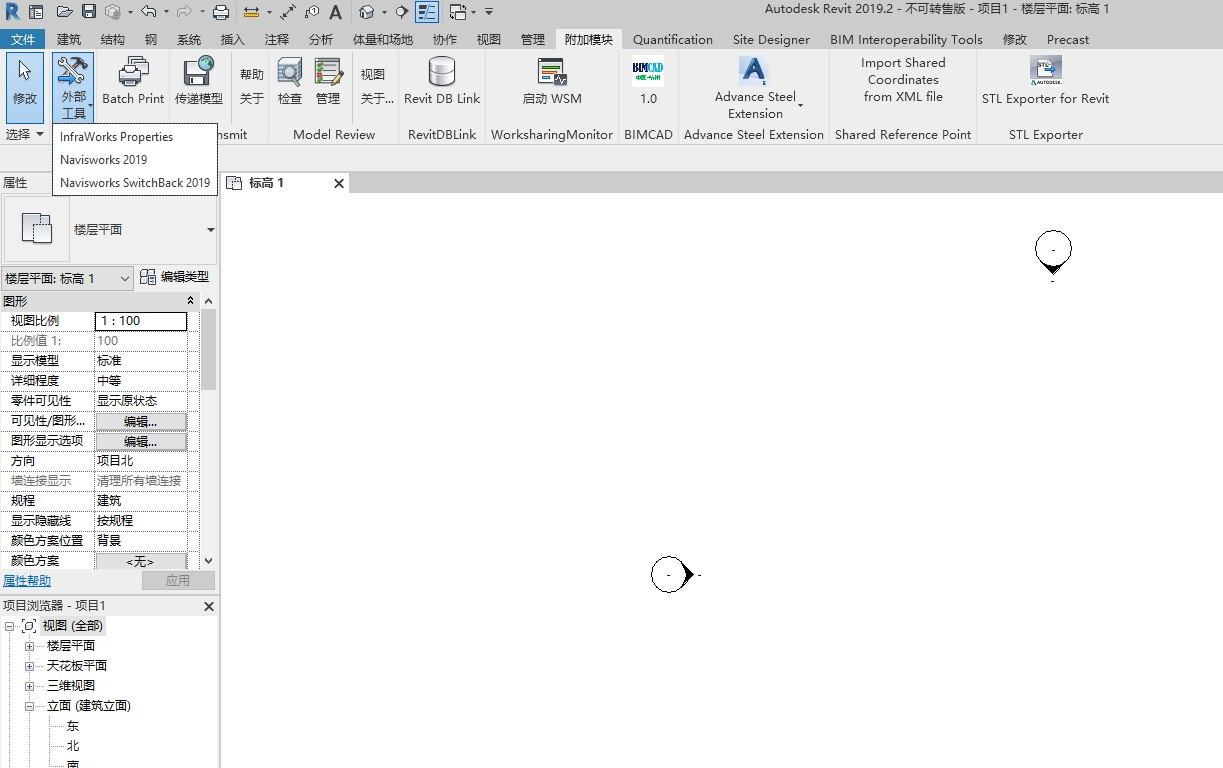This screenshot has height=768, width=1223.
Task: Close the 标高 1 view tab
Action: 339,183
